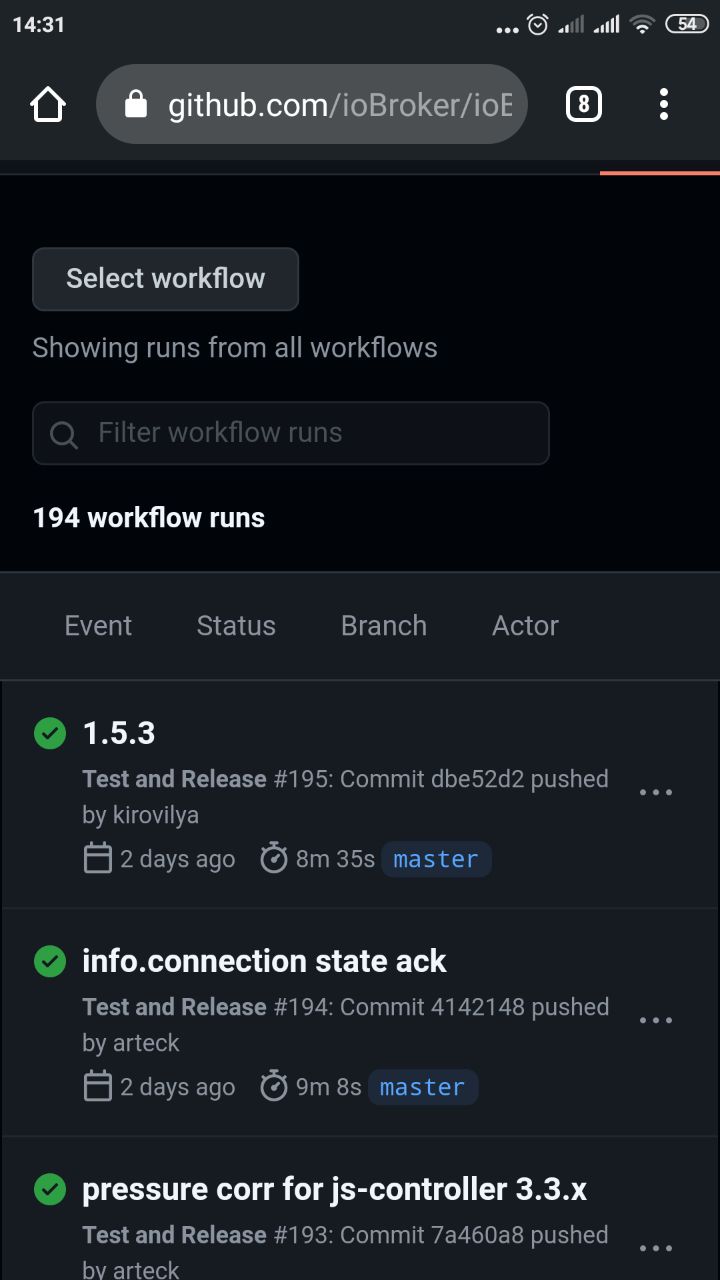Open Chrome's three-dot overflow menu
Image resolution: width=720 pixels, height=1280 pixels.
tap(664, 104)
